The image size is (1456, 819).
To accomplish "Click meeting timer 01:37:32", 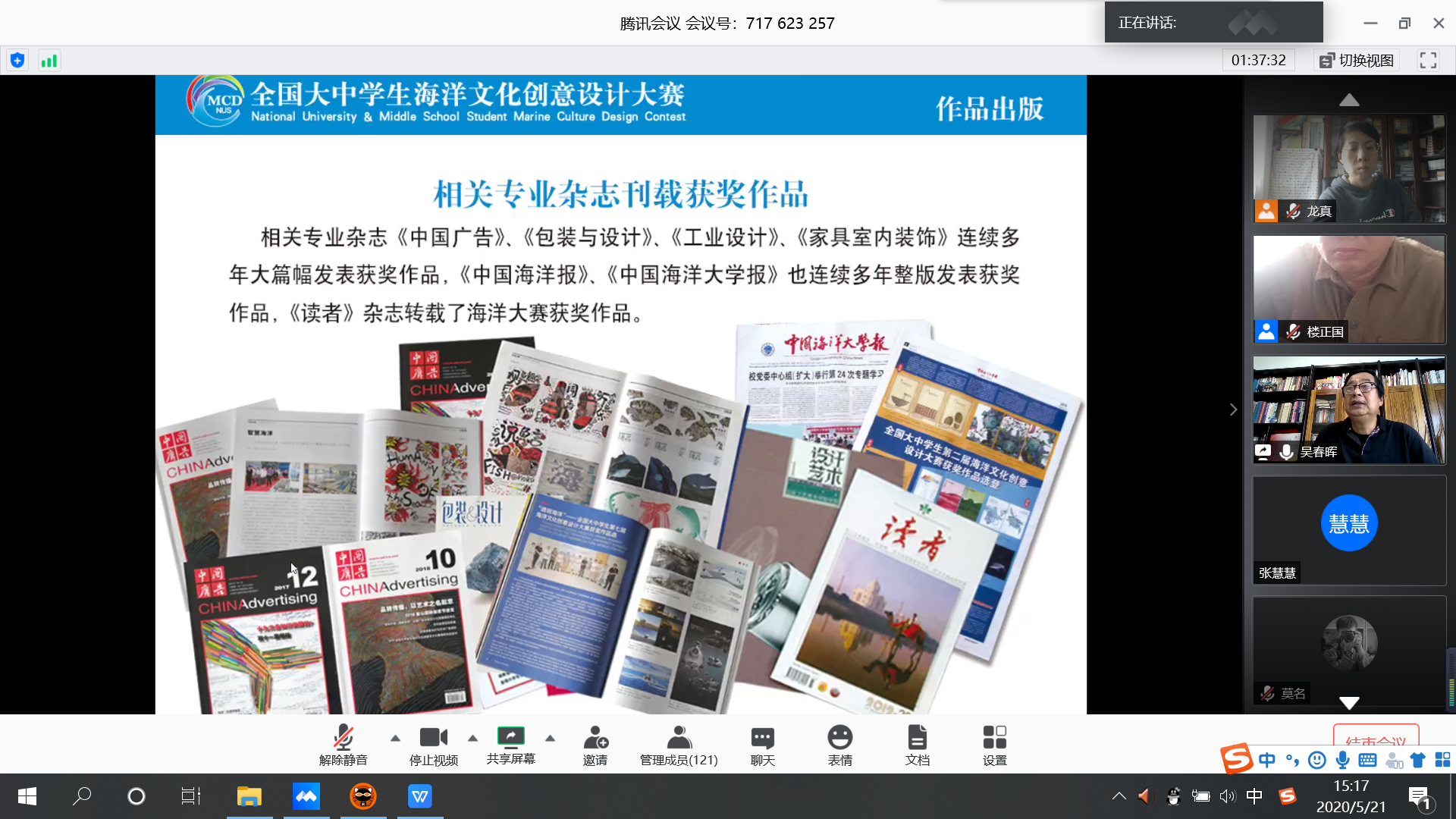I will point(1258,61).
